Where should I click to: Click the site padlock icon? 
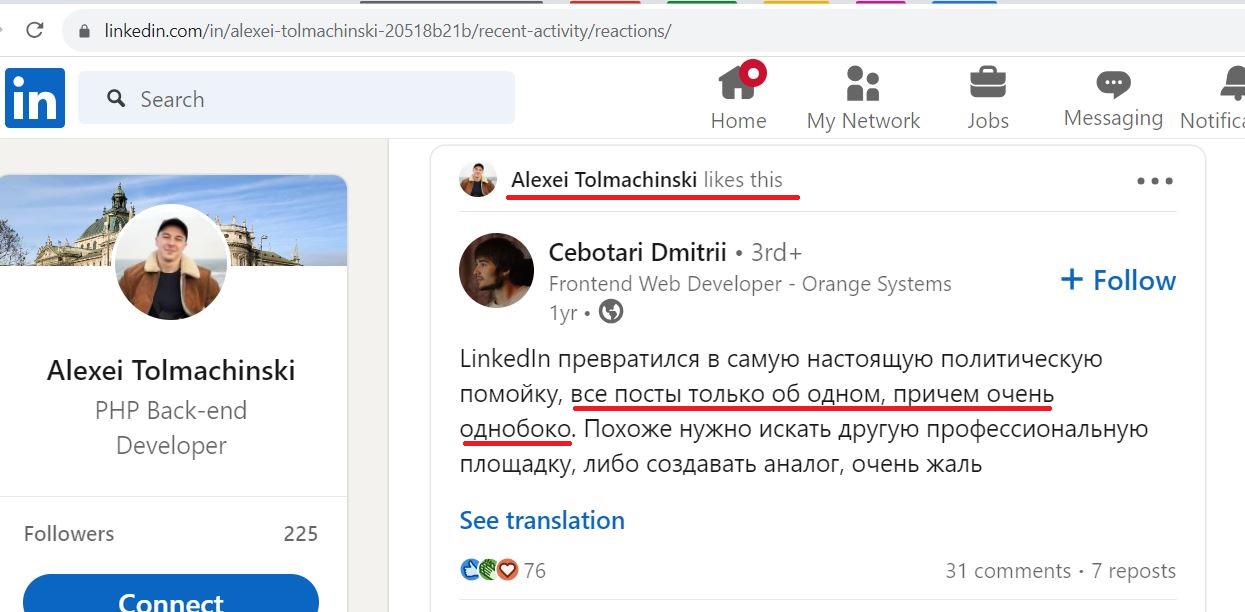[x=85, y=31]
